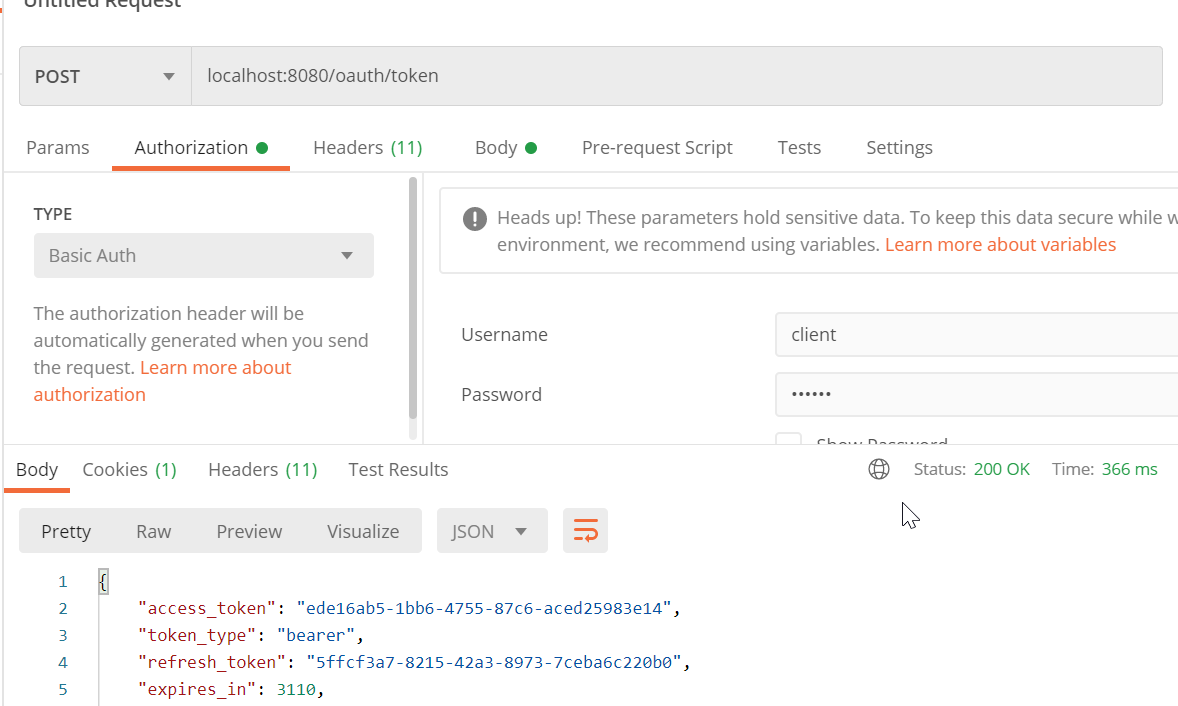This screenshot has width=1178, height=706.
Task: Click the Username input field containing client
Action: pos(976,334)
